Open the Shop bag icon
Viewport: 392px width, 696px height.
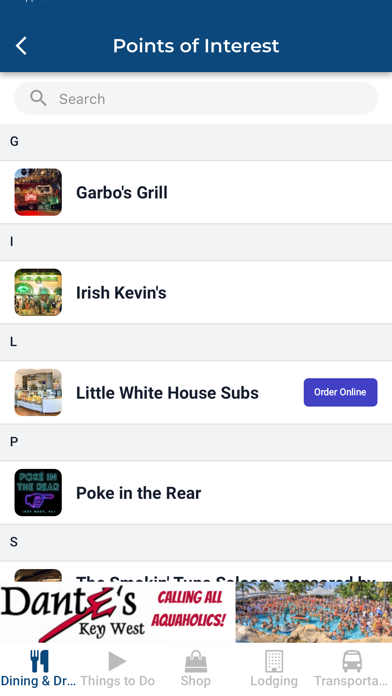(x=196, y=661)
